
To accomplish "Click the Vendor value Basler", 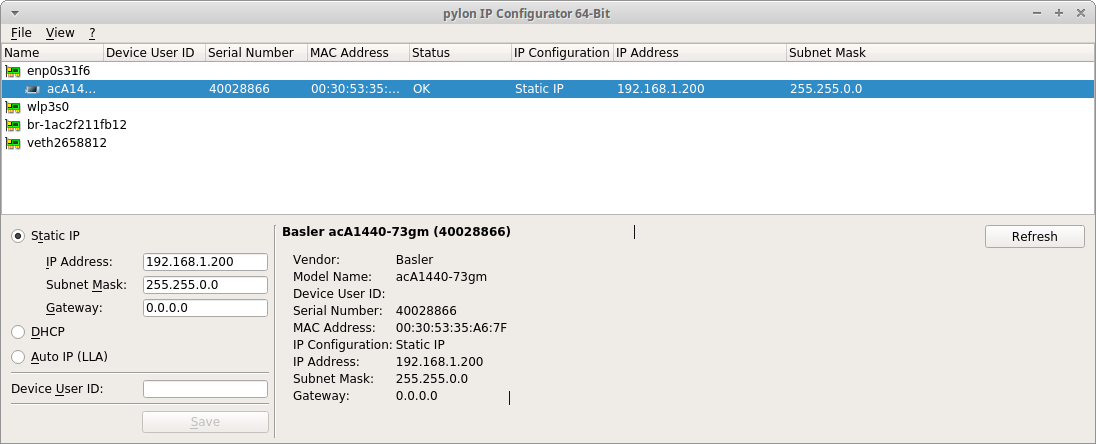I will click(414, 260).
